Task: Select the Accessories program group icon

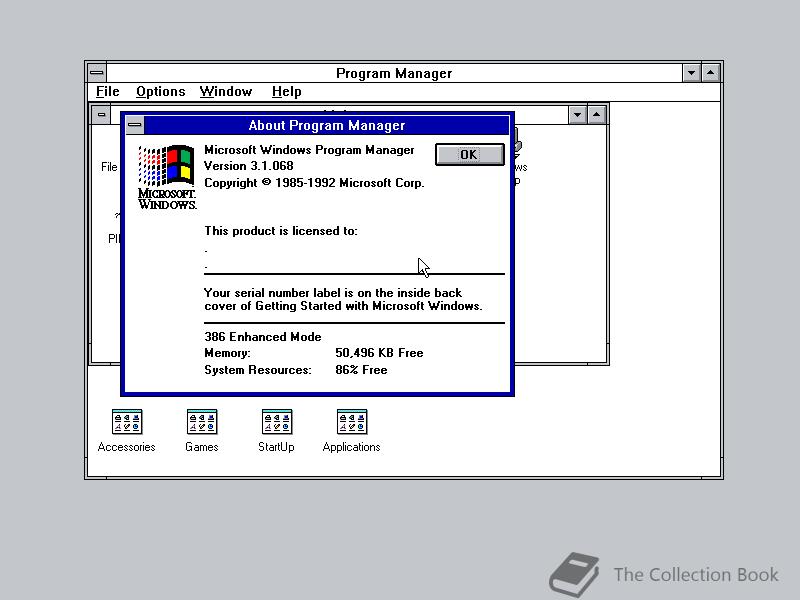Action: click(127, 421)
